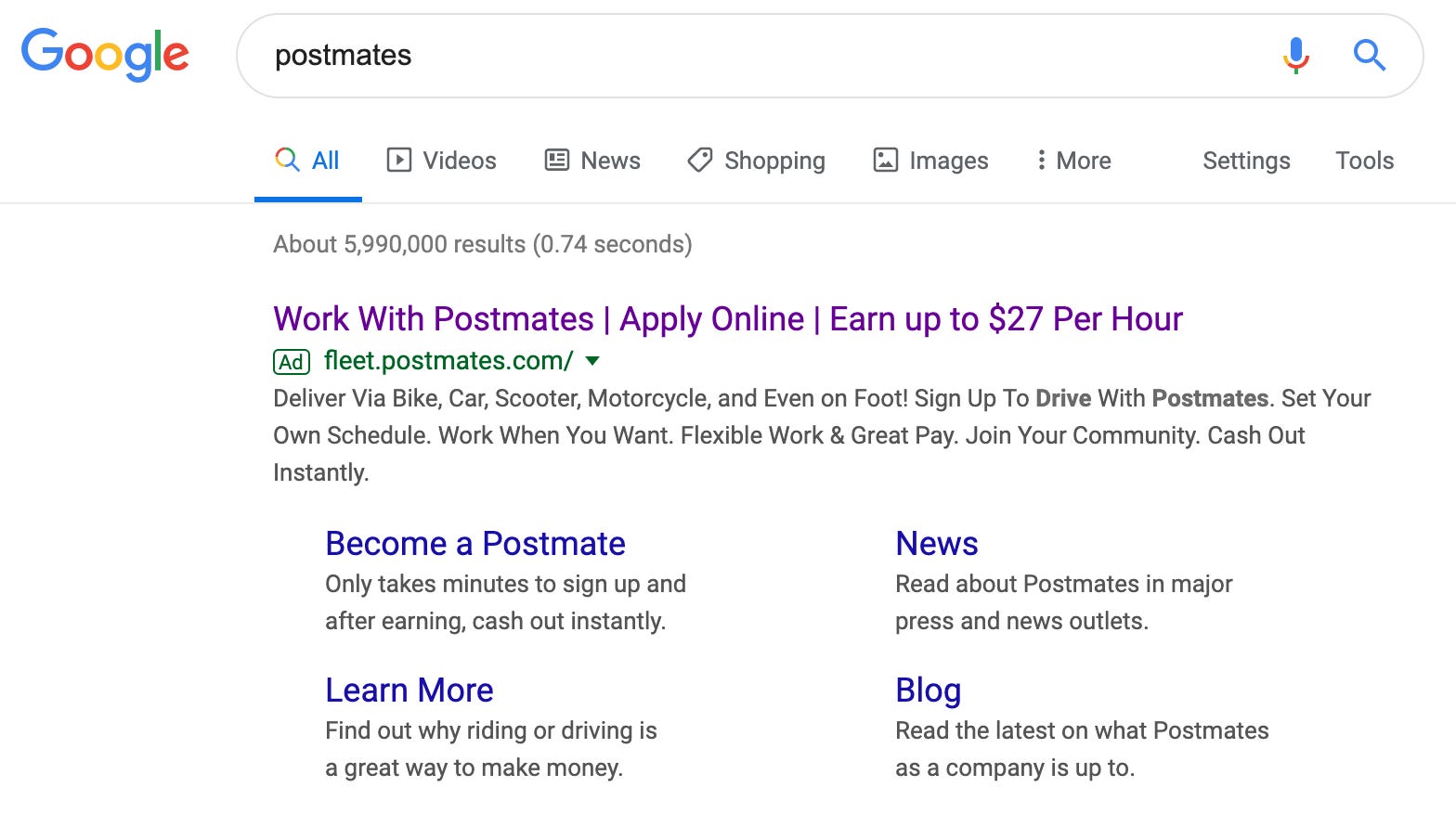Click the ad description starting Deliver Via Bike
Screen dimensions: 1456x813
(822, 435)
